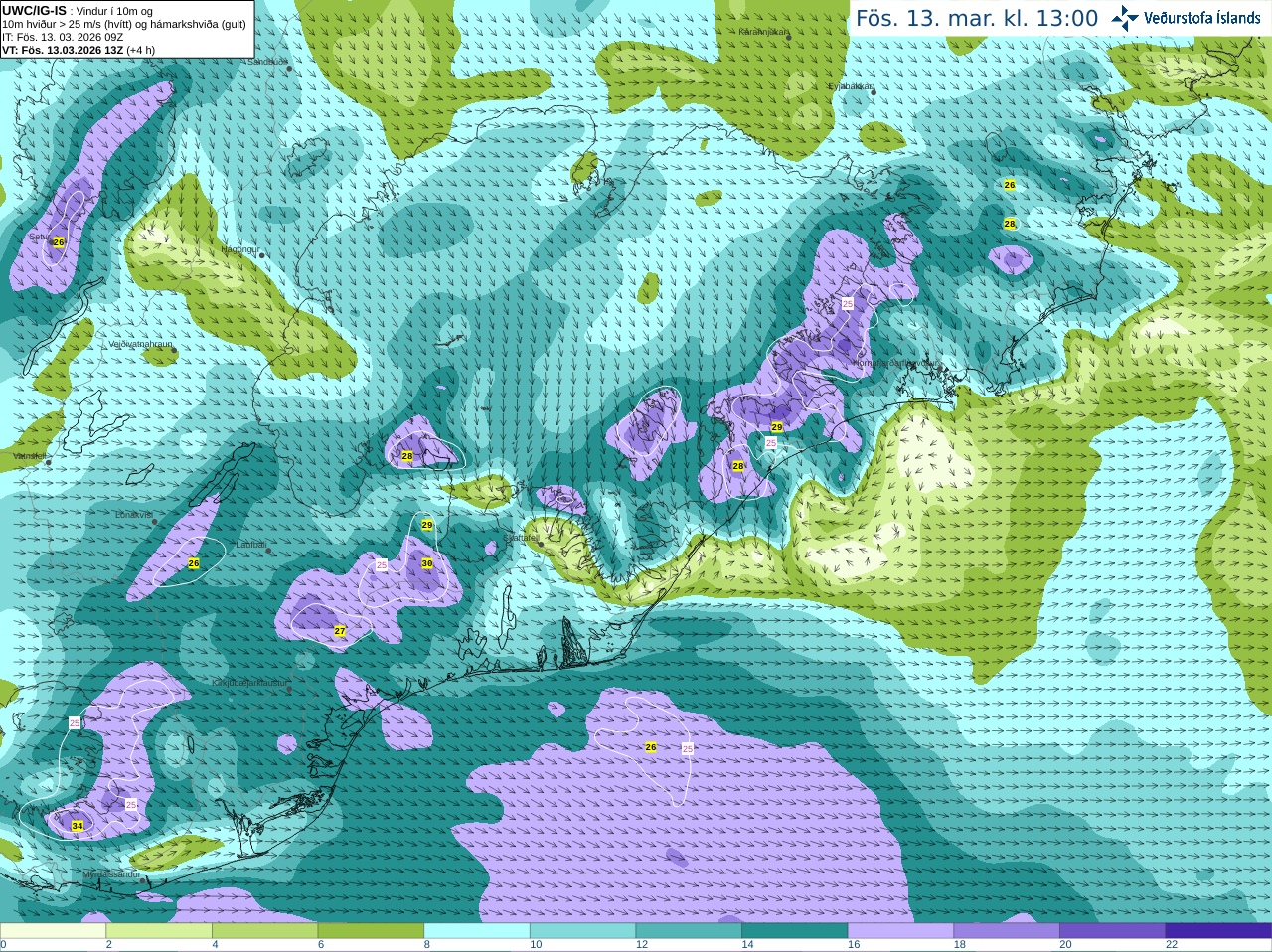Click the Eyjabakkar station label
Image resolution: width=1272 pixels, height=952 pixels.
point(851,86)
